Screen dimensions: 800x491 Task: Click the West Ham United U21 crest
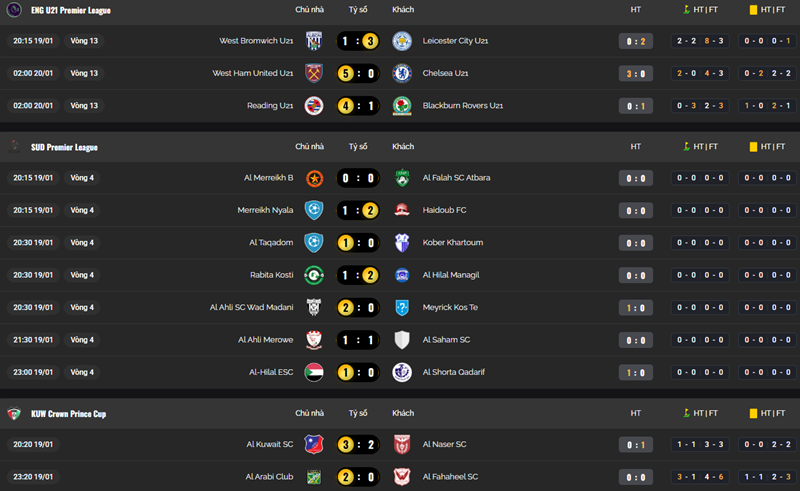(314, 73)
